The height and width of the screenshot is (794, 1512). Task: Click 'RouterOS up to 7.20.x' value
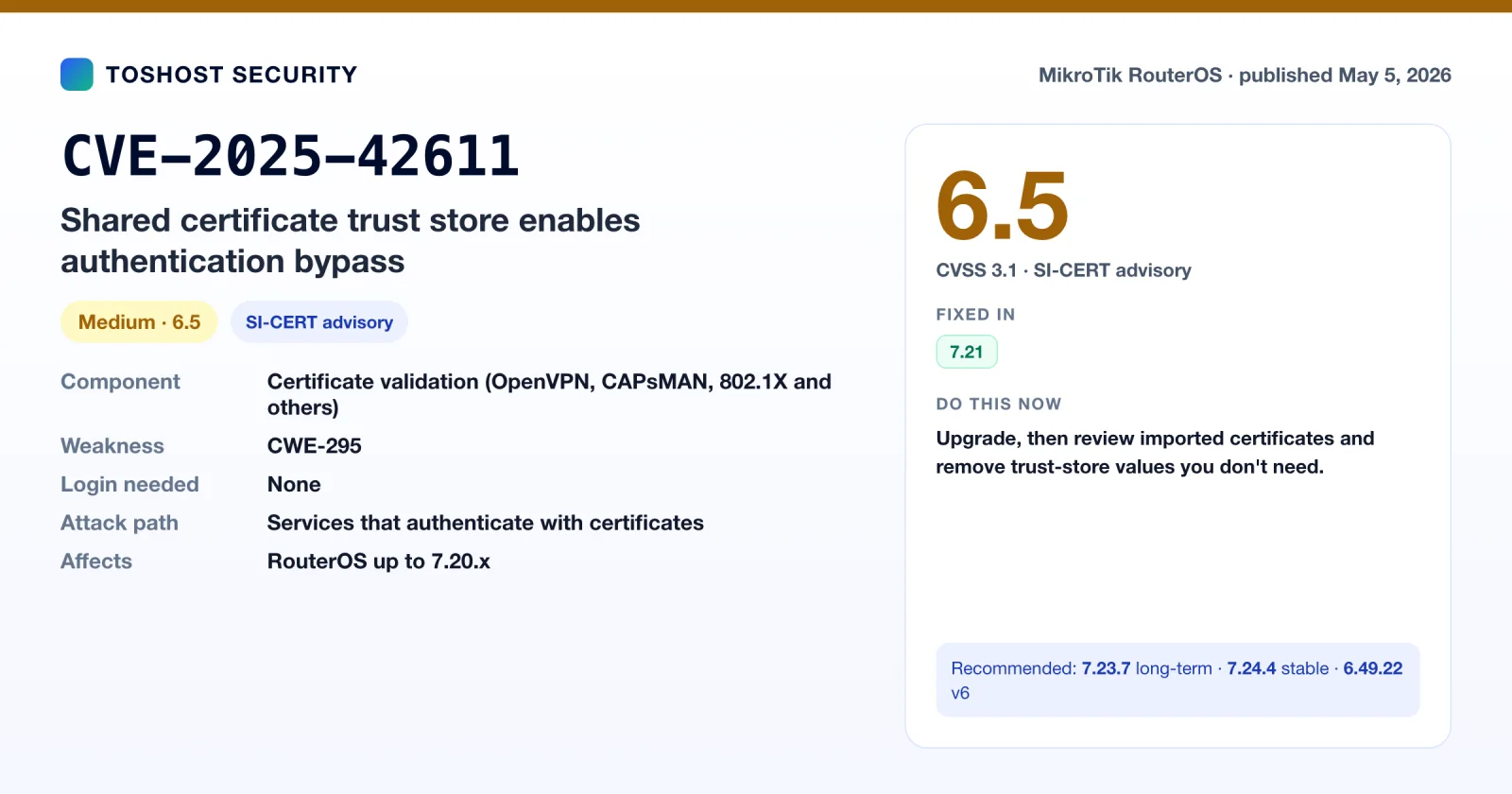379,561
